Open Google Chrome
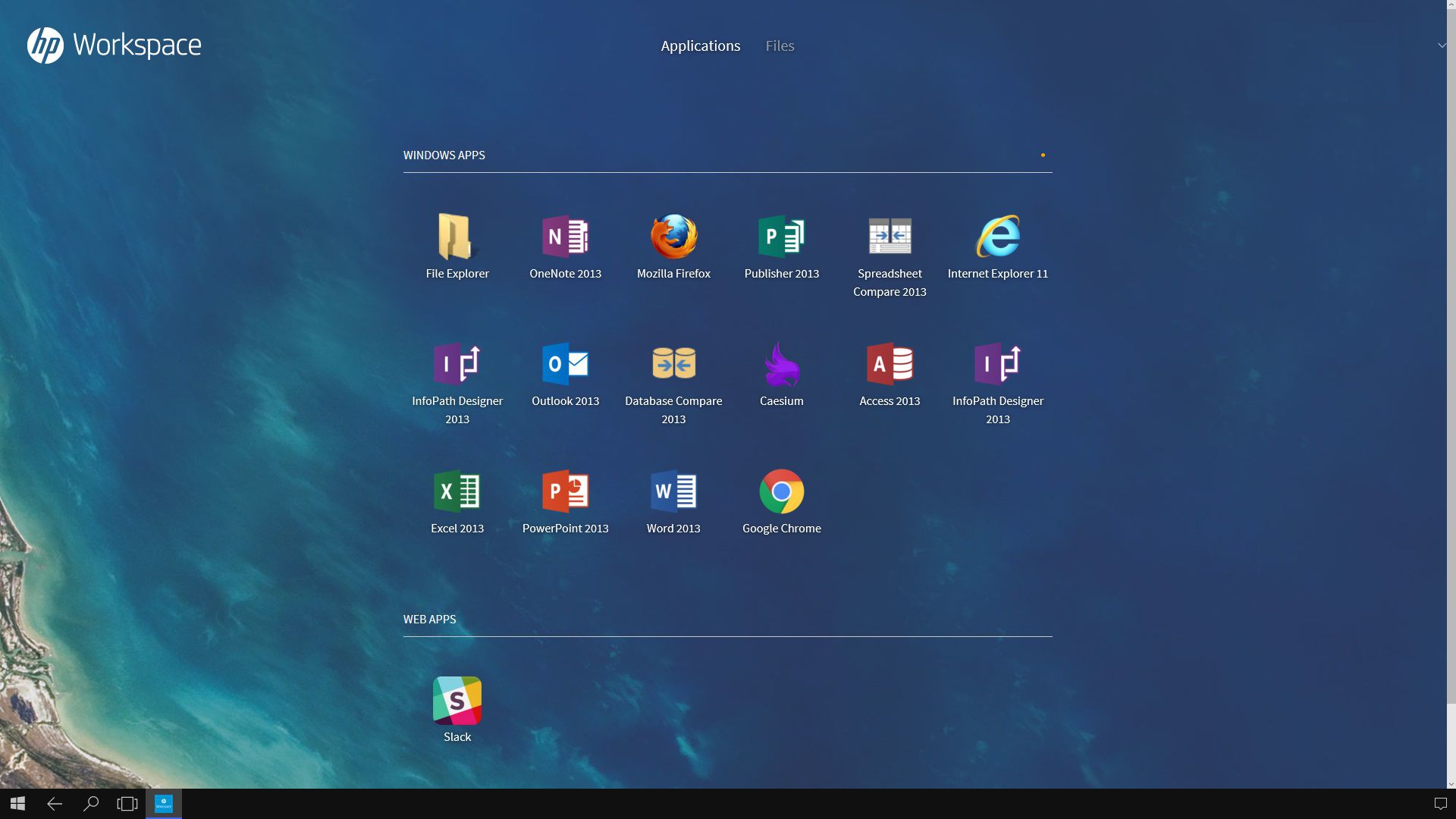The width and height of the screenshot is (1456, 819). 781,501
